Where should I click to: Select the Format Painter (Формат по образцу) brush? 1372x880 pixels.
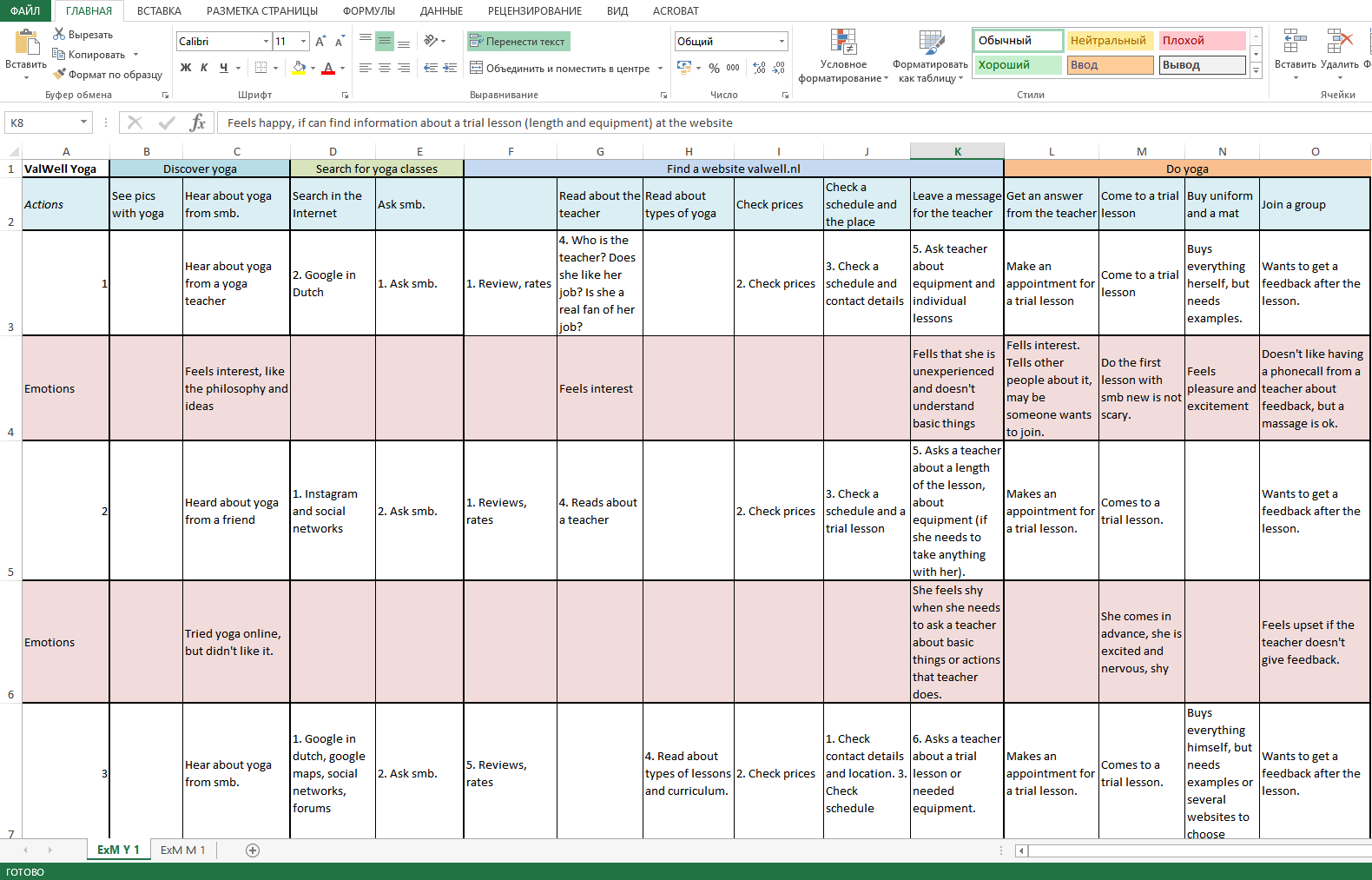click(59, 74)
